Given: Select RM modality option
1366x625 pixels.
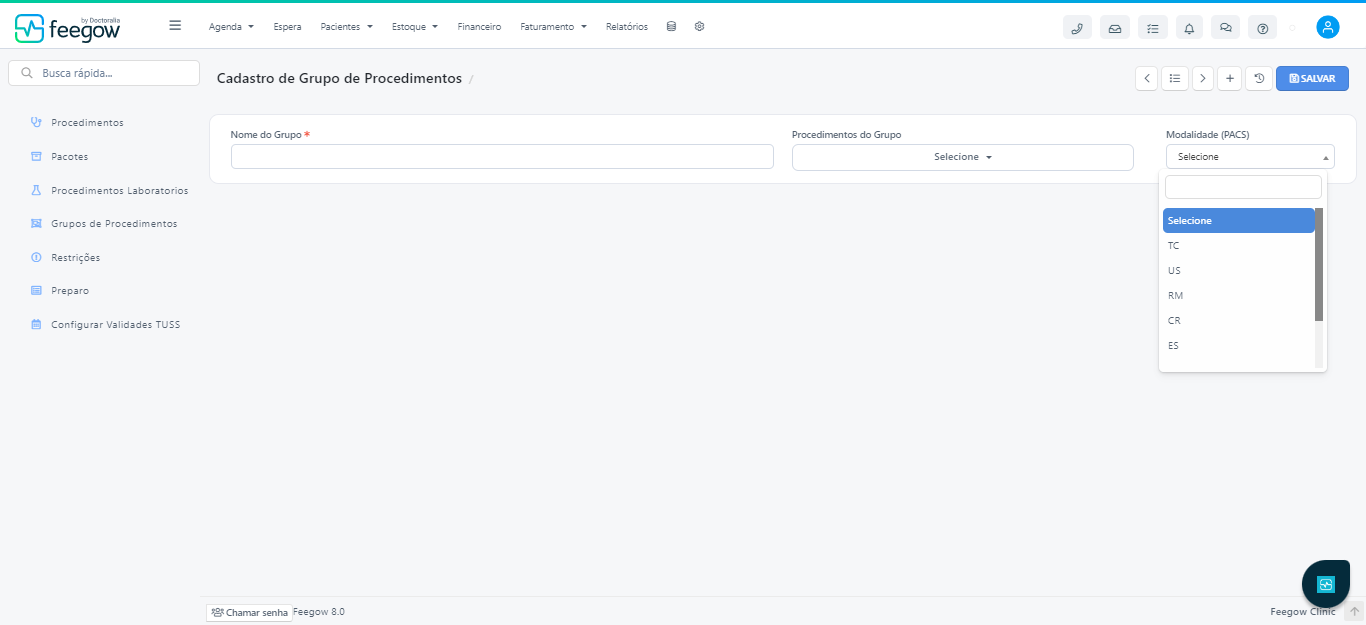Looking at the screenshot, I should pyautogui.click(x=1238, y=295).
